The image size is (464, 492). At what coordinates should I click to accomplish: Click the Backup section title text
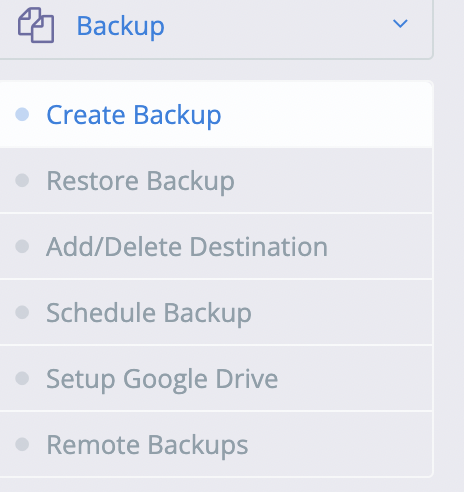point(120,26)
